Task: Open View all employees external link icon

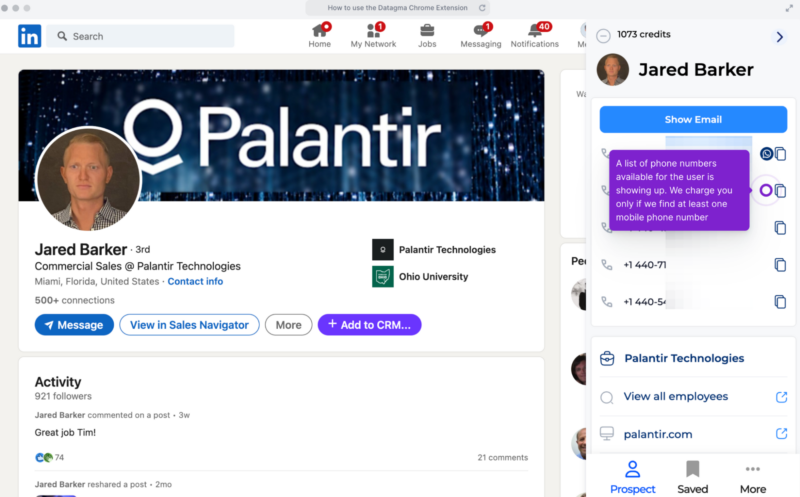Action: 781,397
